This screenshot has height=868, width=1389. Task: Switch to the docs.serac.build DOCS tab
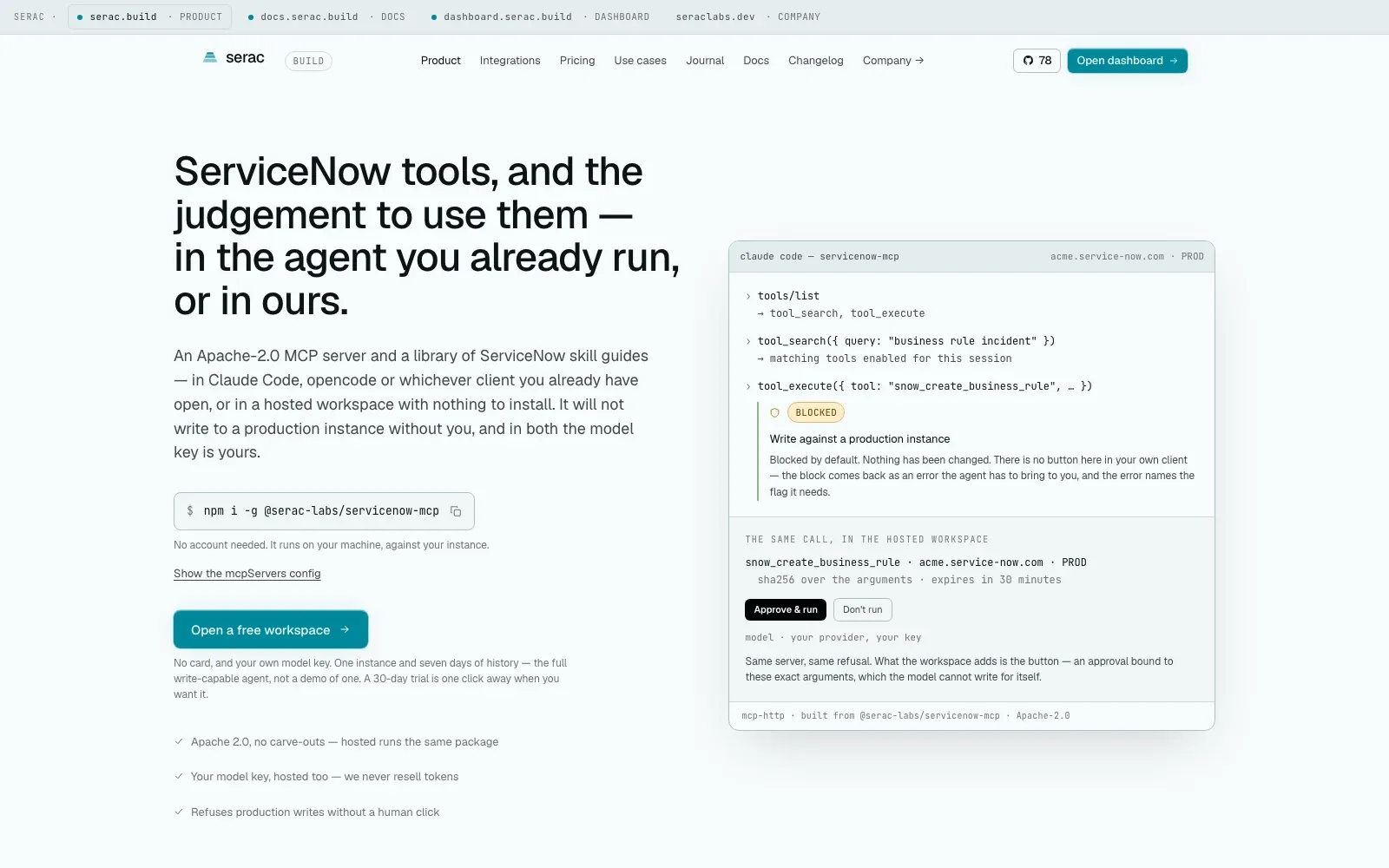point(326,16)
